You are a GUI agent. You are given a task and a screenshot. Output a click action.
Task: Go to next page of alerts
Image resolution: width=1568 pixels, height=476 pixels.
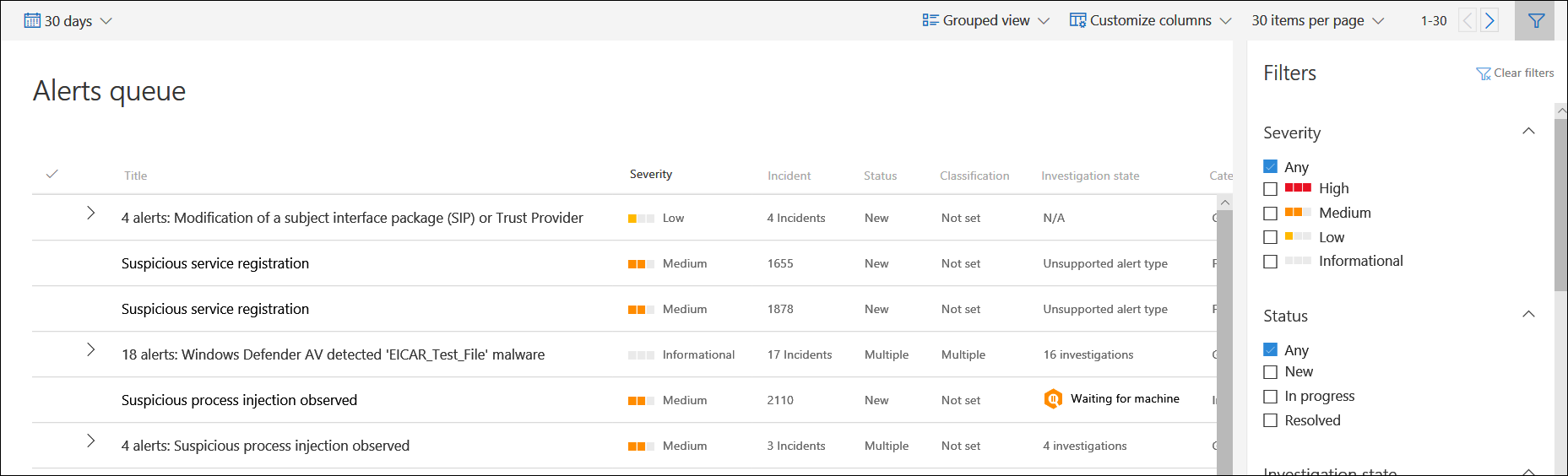[1490, 21]
